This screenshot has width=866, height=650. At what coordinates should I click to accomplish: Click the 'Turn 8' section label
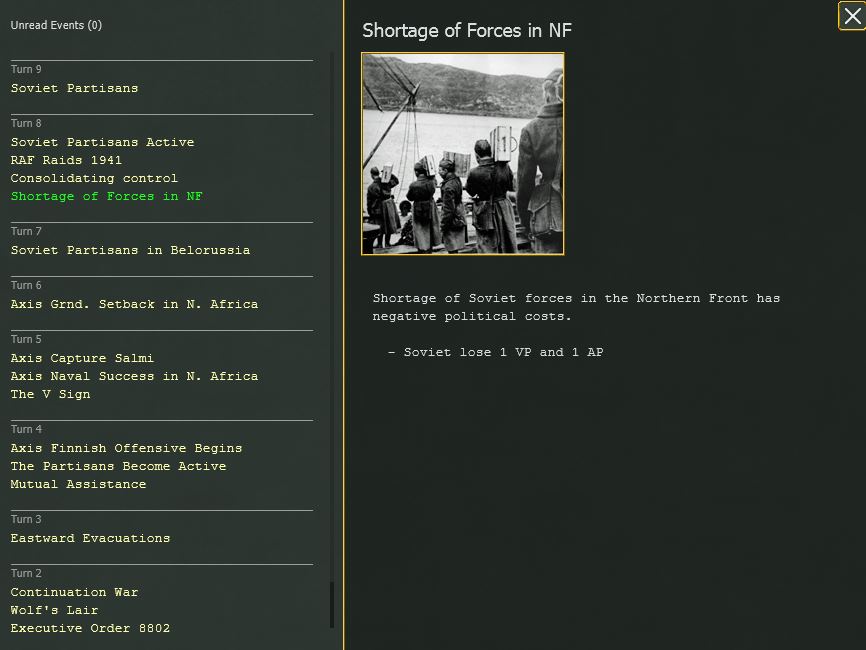tap(26, 123)
